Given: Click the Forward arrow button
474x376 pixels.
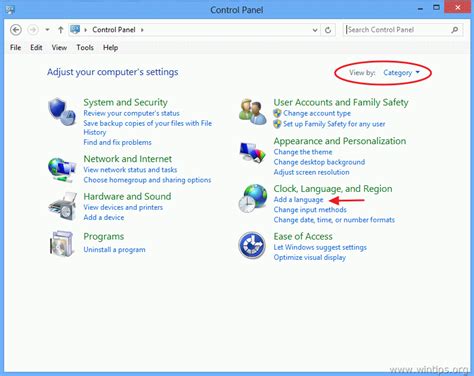Looking at the screenshot, I should 33,30.
